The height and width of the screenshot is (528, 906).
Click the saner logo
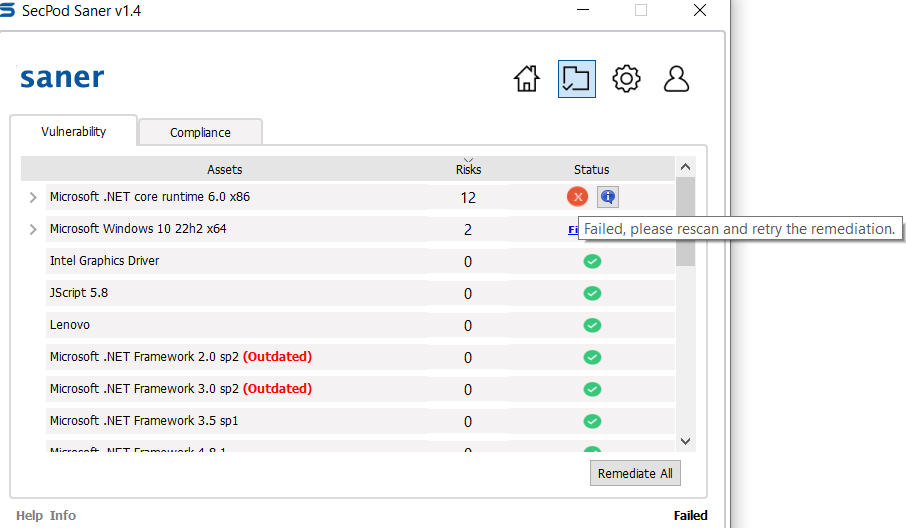(x=62, y=78)
